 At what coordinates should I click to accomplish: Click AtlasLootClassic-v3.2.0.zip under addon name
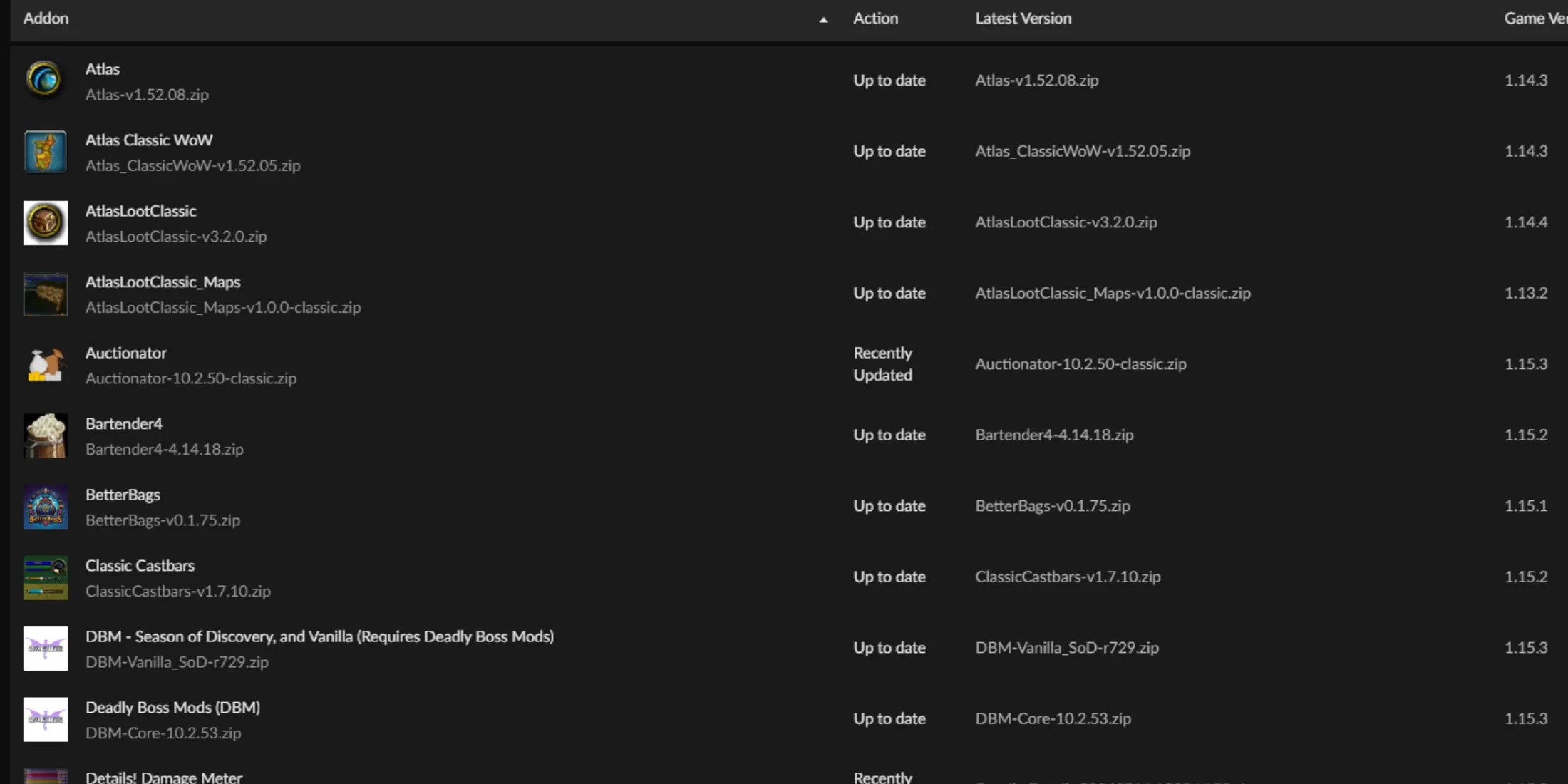tap(176, 237)
